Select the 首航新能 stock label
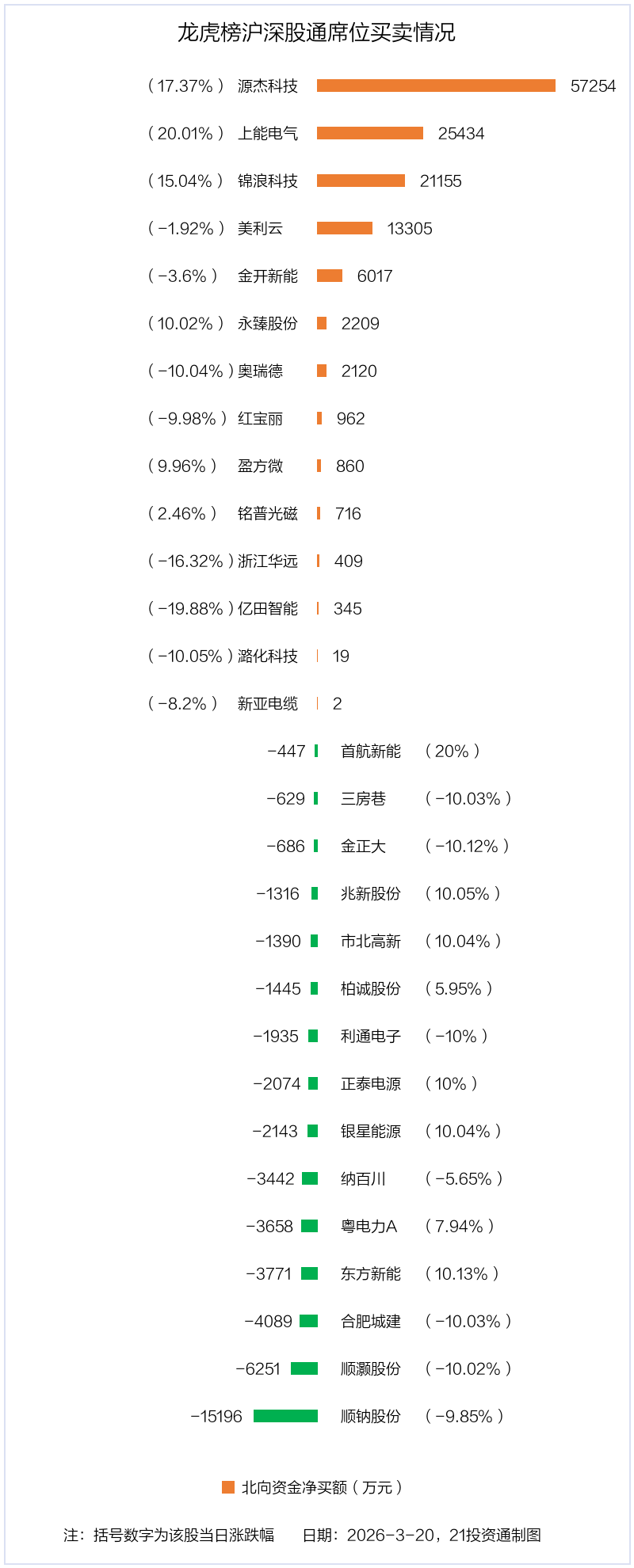The width and height of the screenshot is (634, 1568). click(x=371, y=751)
